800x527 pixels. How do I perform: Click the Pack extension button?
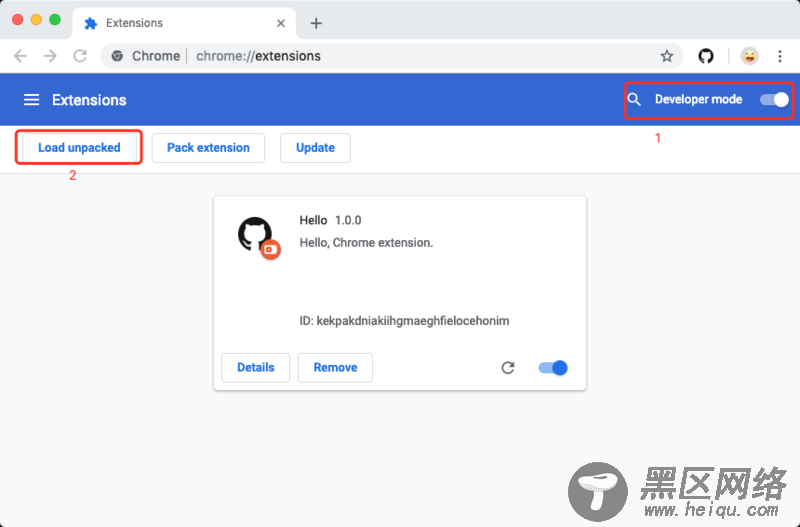(x=208, y=148)
